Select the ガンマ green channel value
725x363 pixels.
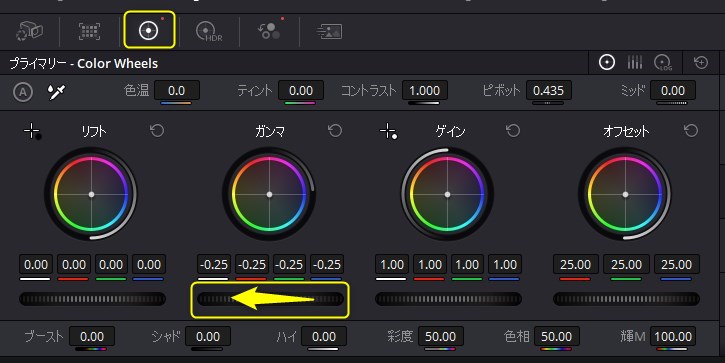pos(289,265)
